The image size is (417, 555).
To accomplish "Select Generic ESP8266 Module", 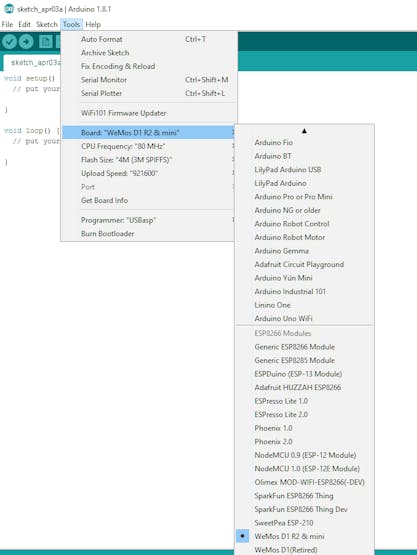I will [x=304, y=347].
